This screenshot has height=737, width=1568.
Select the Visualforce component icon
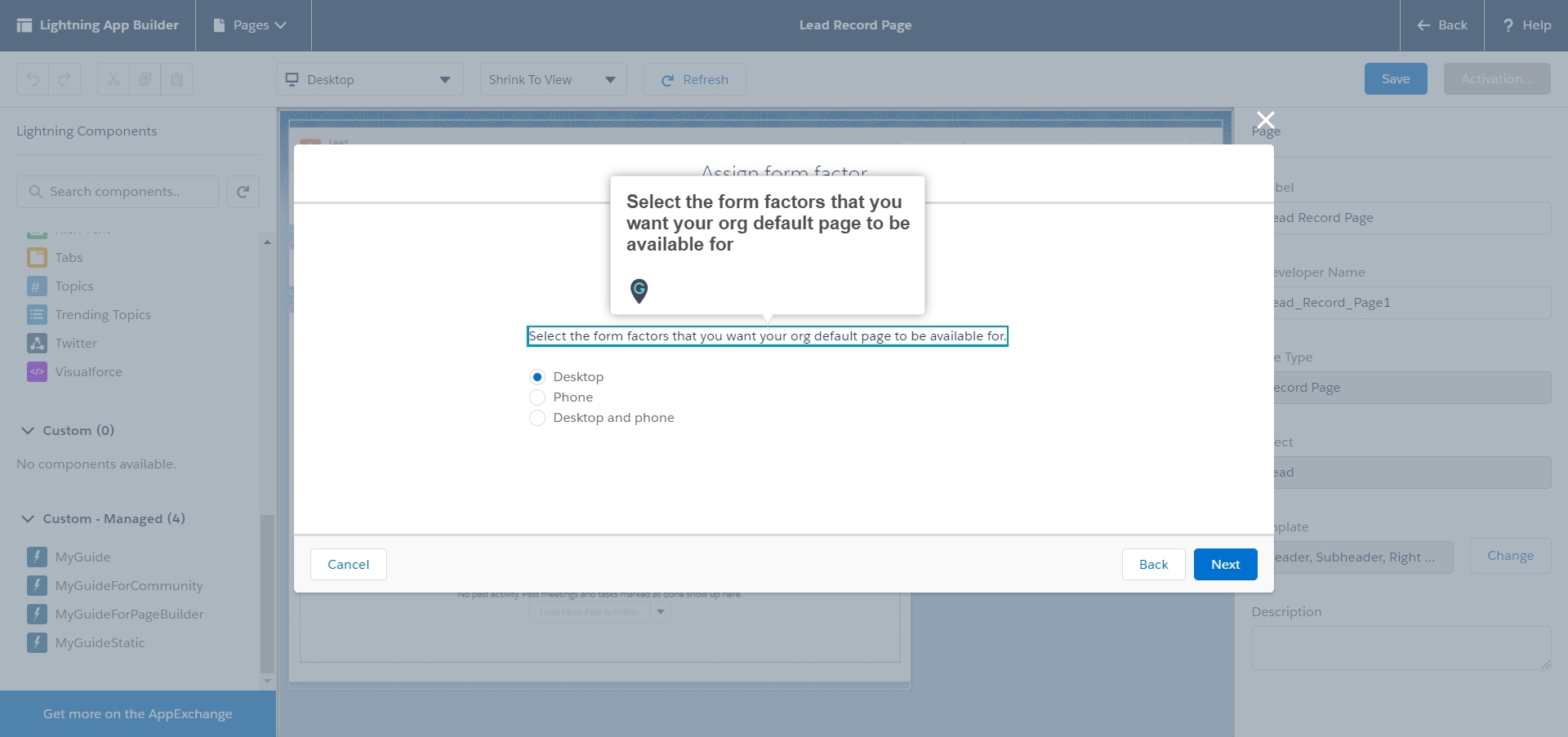click(x=37, y=372)
